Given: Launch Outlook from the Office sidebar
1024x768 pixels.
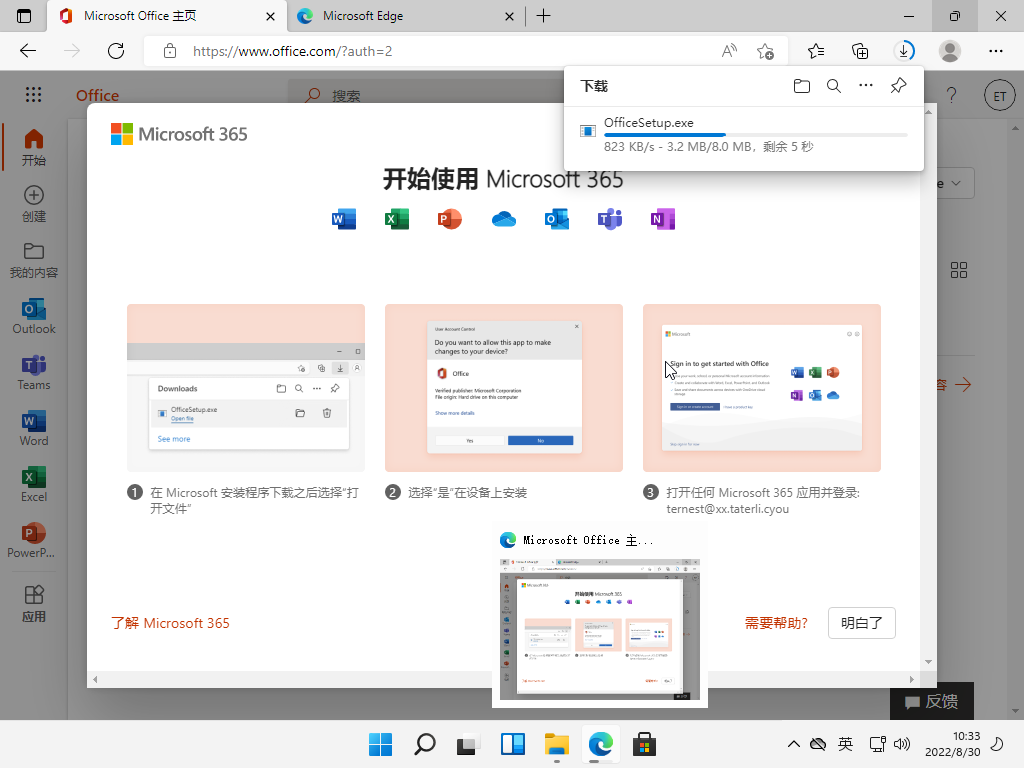Looking at the screenshot, I should tap(33, 316).
